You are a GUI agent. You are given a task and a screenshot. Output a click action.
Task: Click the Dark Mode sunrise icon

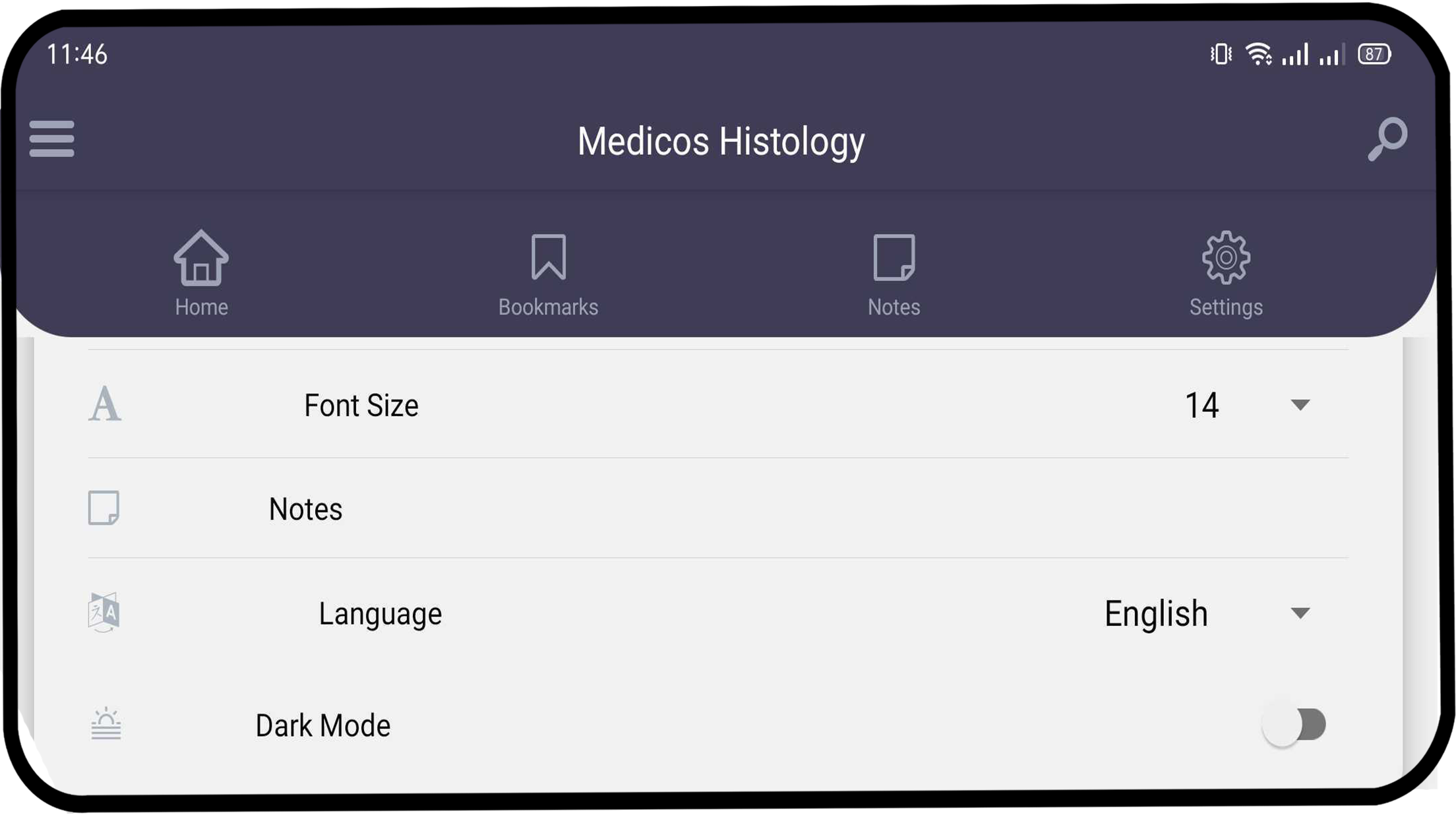tap(104, 723)
